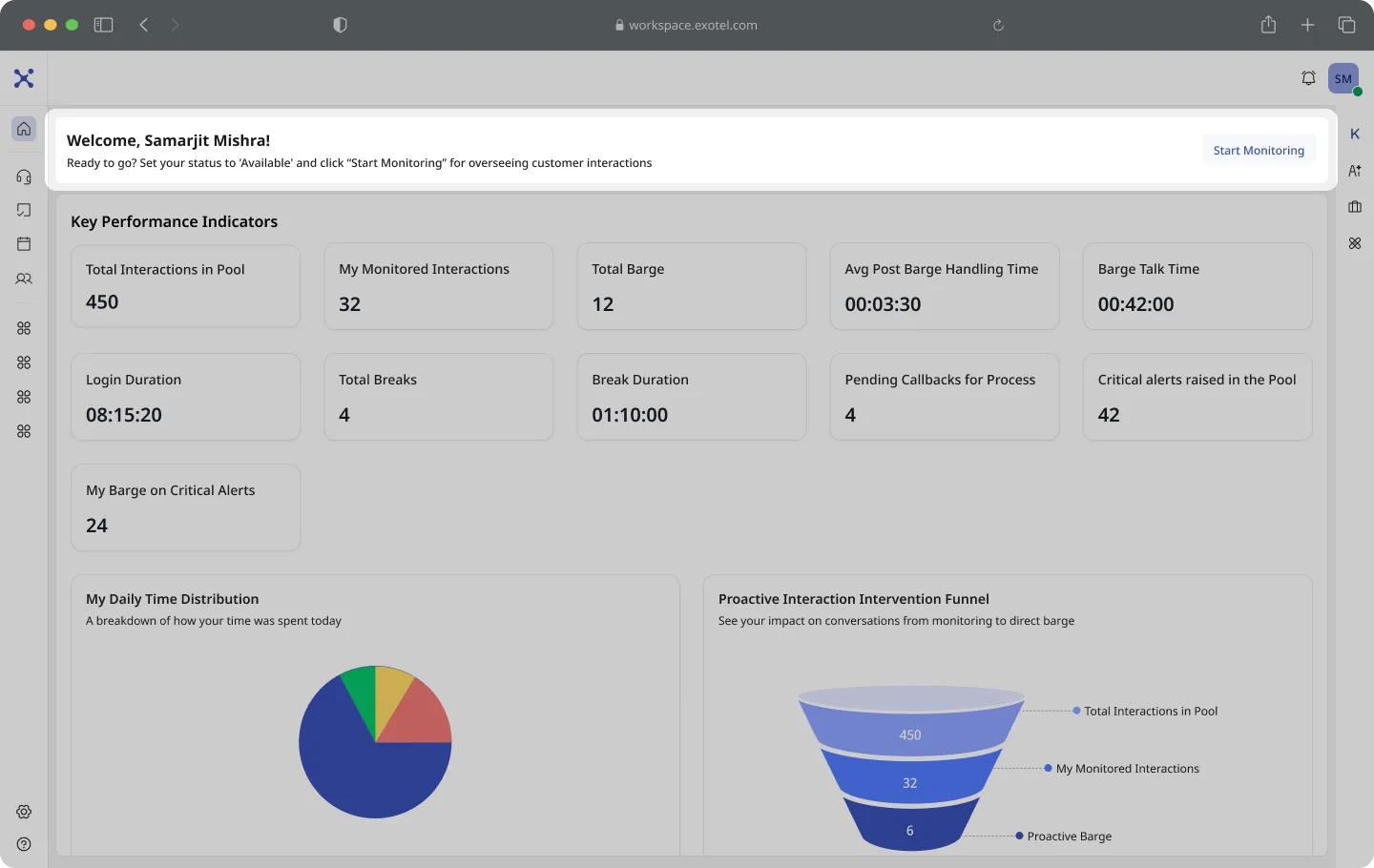
Task: Reload the page with the refresh icon
Action: click(x=998, y=26)
